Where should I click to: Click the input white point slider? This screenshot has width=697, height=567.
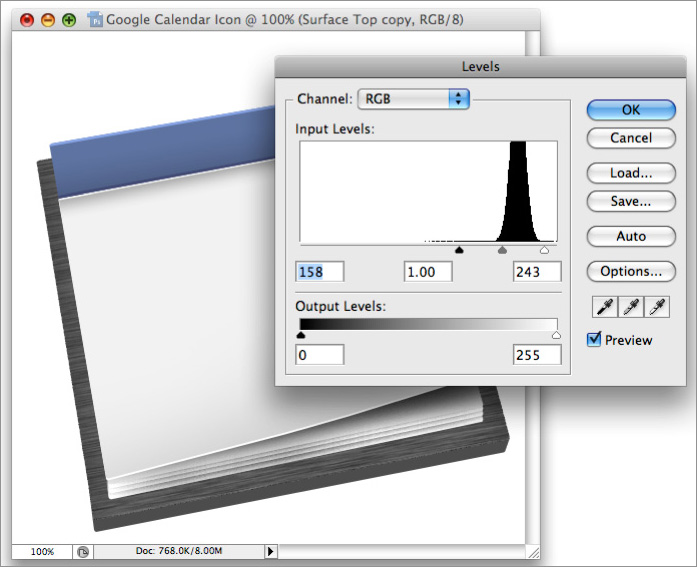point(544,251)
